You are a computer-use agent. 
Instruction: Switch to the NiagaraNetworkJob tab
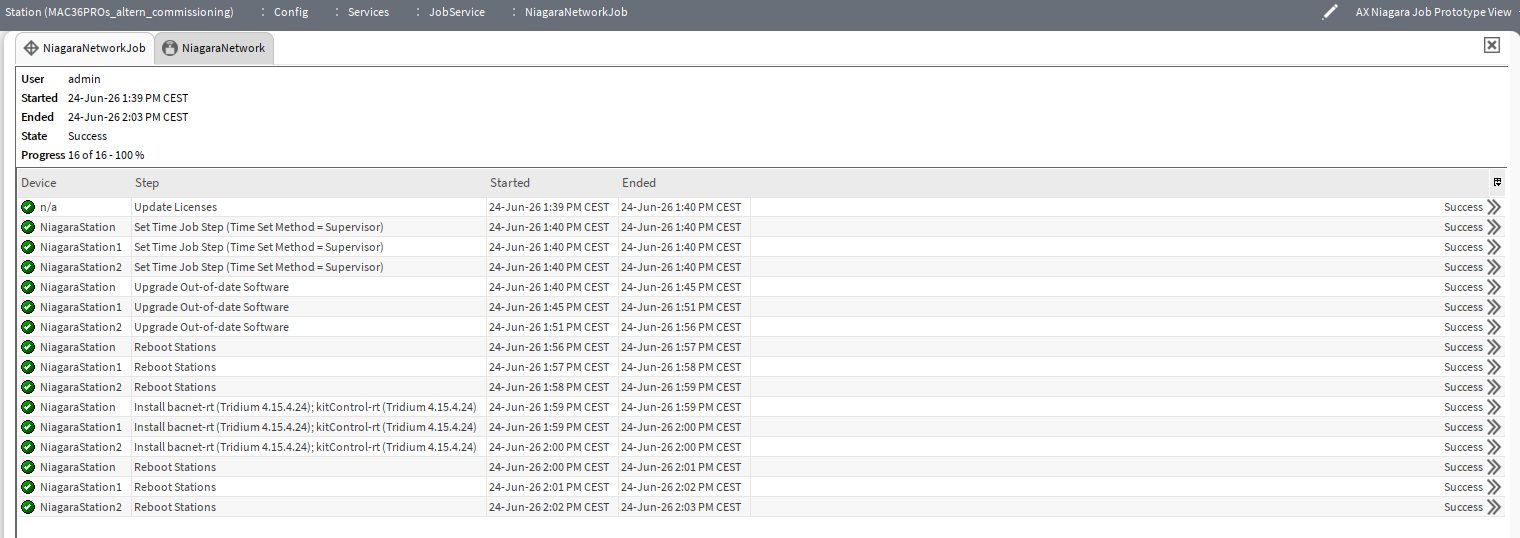85,48
